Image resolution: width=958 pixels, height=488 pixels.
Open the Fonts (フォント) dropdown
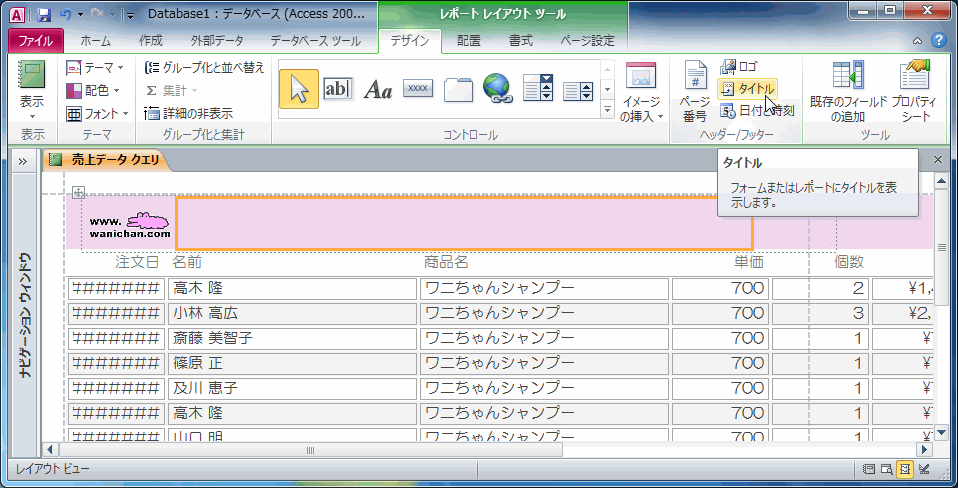point(98,113)
